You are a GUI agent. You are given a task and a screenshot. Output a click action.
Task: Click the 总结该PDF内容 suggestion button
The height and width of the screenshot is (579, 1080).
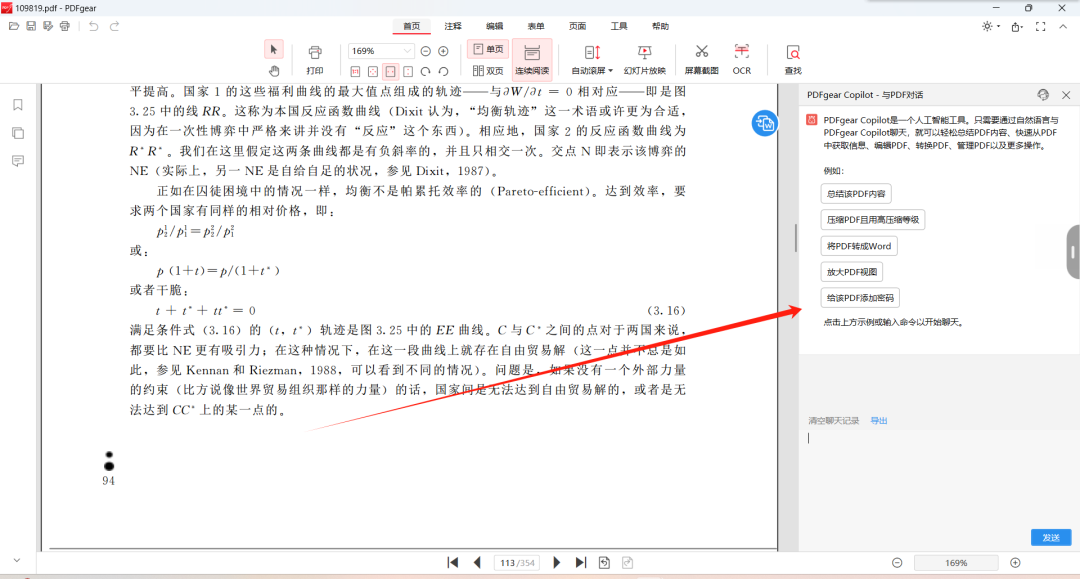[856, 194]
